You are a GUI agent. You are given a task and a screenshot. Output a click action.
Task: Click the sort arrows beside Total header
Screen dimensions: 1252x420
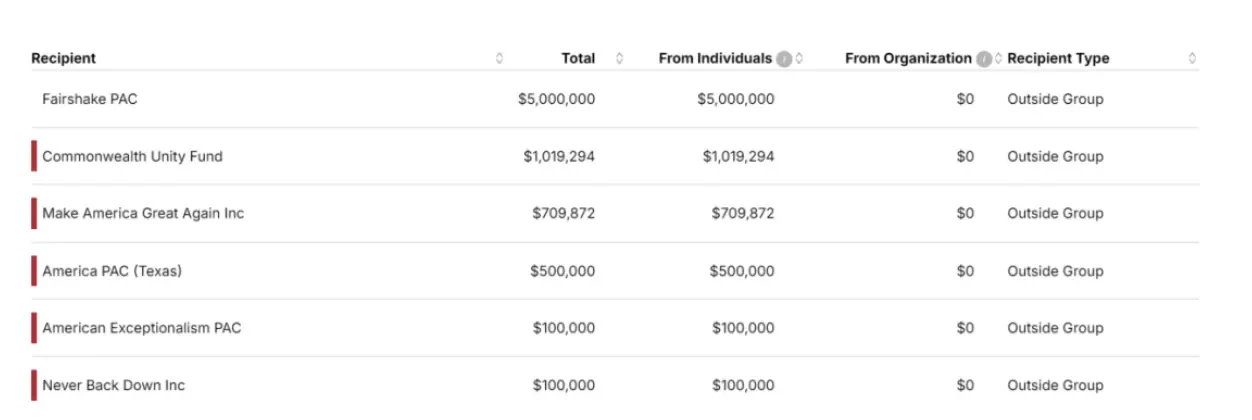coord(619,58)
